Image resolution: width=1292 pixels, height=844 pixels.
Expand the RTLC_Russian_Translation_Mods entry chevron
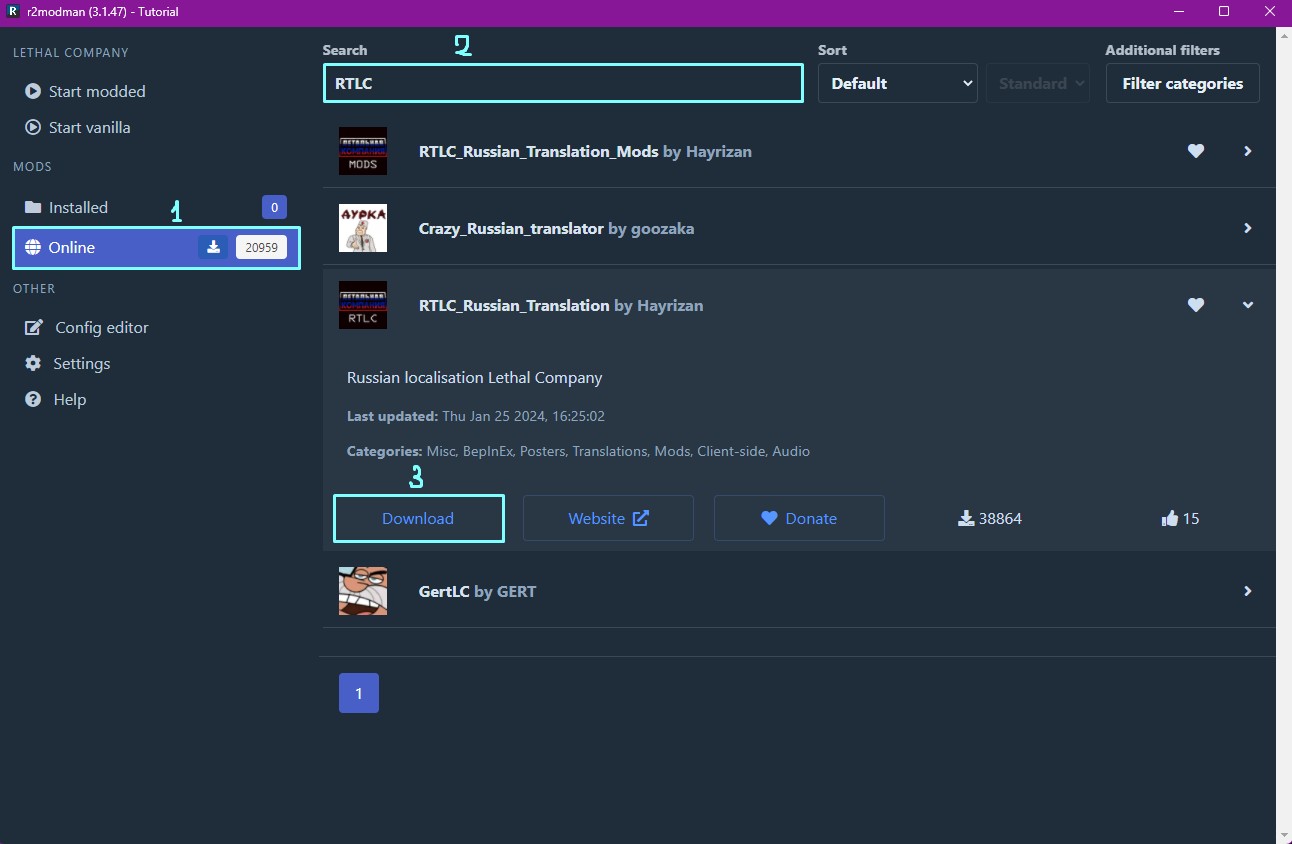tap(1248, 151)
